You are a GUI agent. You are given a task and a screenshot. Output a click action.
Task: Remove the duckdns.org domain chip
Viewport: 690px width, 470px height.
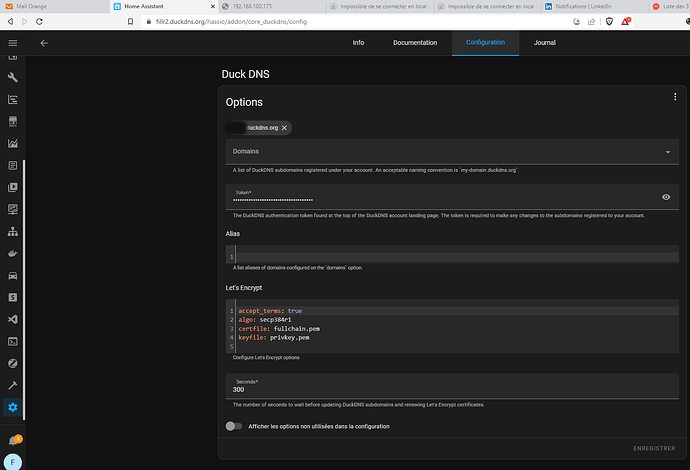[284, 128]
